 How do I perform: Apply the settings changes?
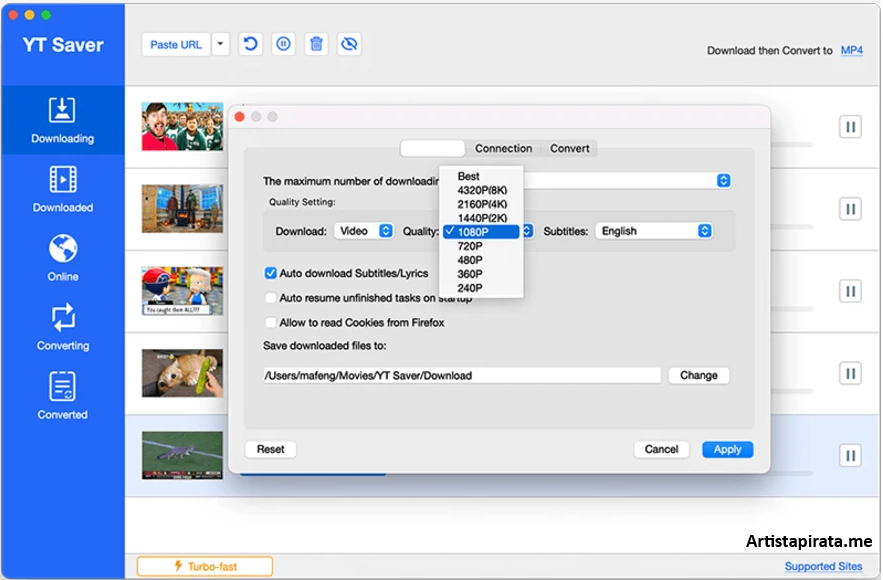[727, 449]
